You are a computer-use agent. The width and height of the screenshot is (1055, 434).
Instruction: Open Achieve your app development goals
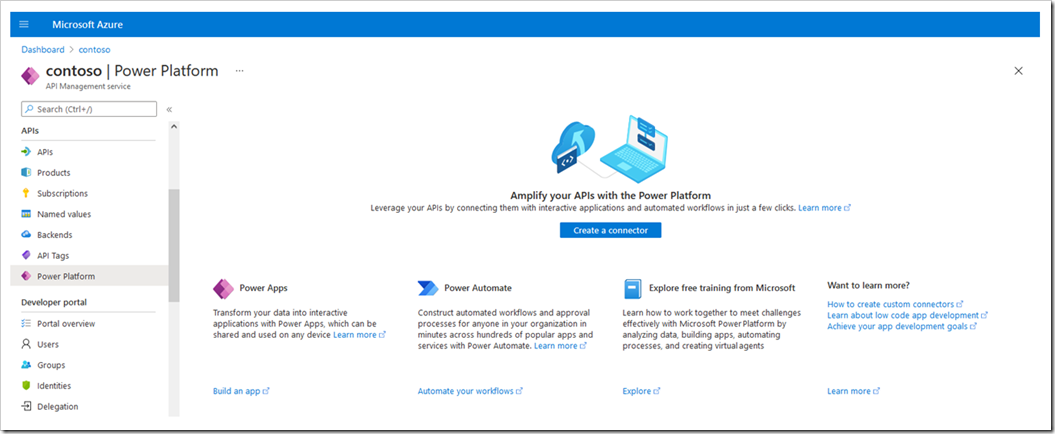point(902,326)
